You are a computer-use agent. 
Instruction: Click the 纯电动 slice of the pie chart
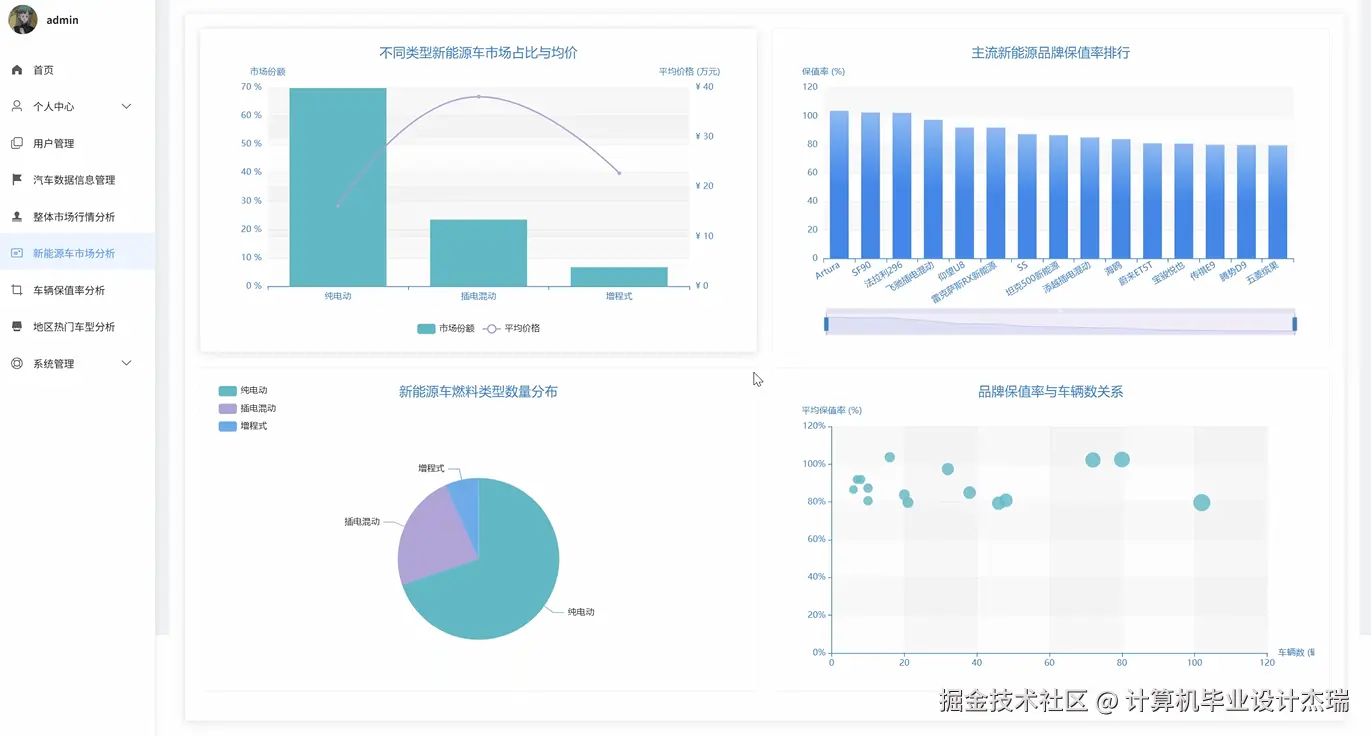pyautogui.click(x=510, y=570)
